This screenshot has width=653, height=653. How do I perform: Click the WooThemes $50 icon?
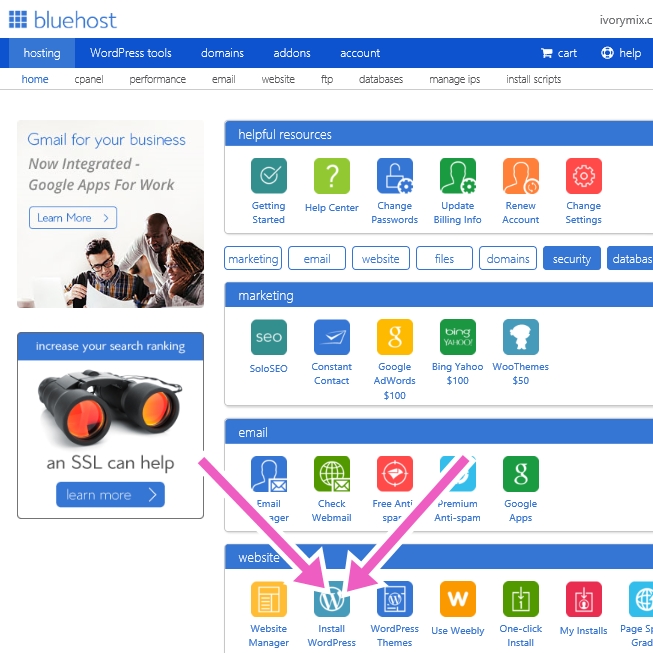[x=521, y=337]
